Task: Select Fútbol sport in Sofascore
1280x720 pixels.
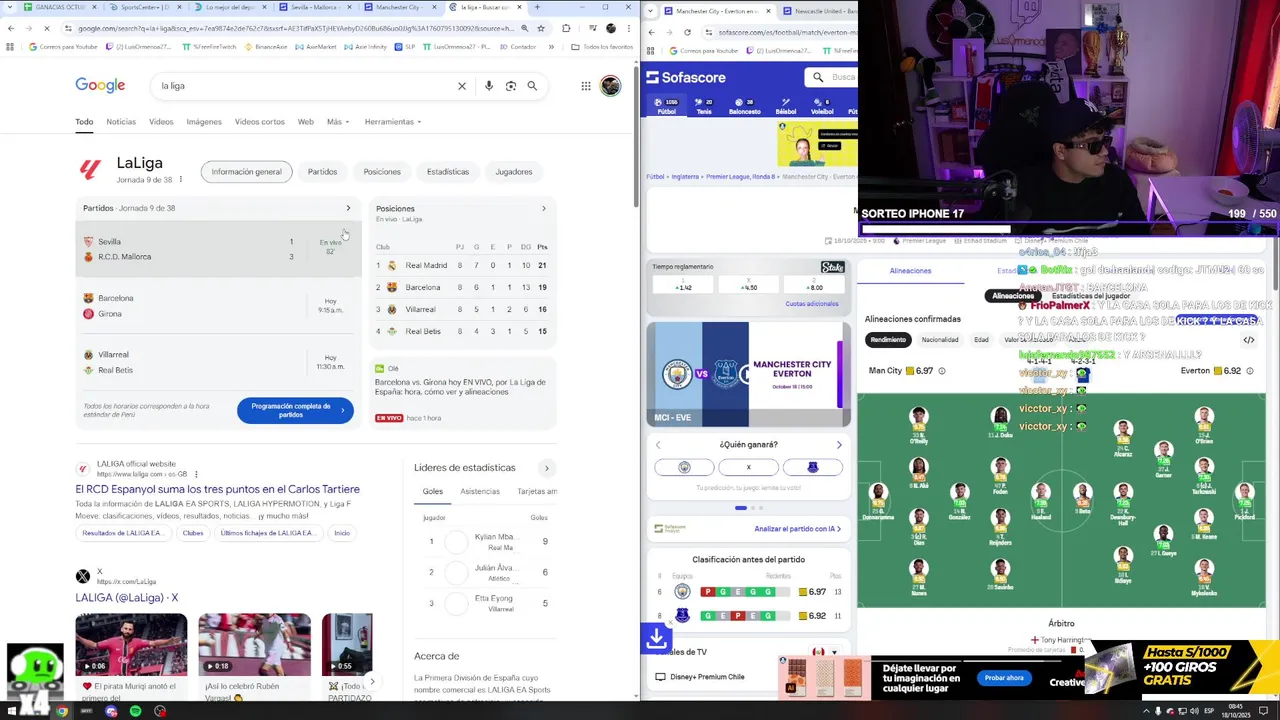Action: pos(666,106)
